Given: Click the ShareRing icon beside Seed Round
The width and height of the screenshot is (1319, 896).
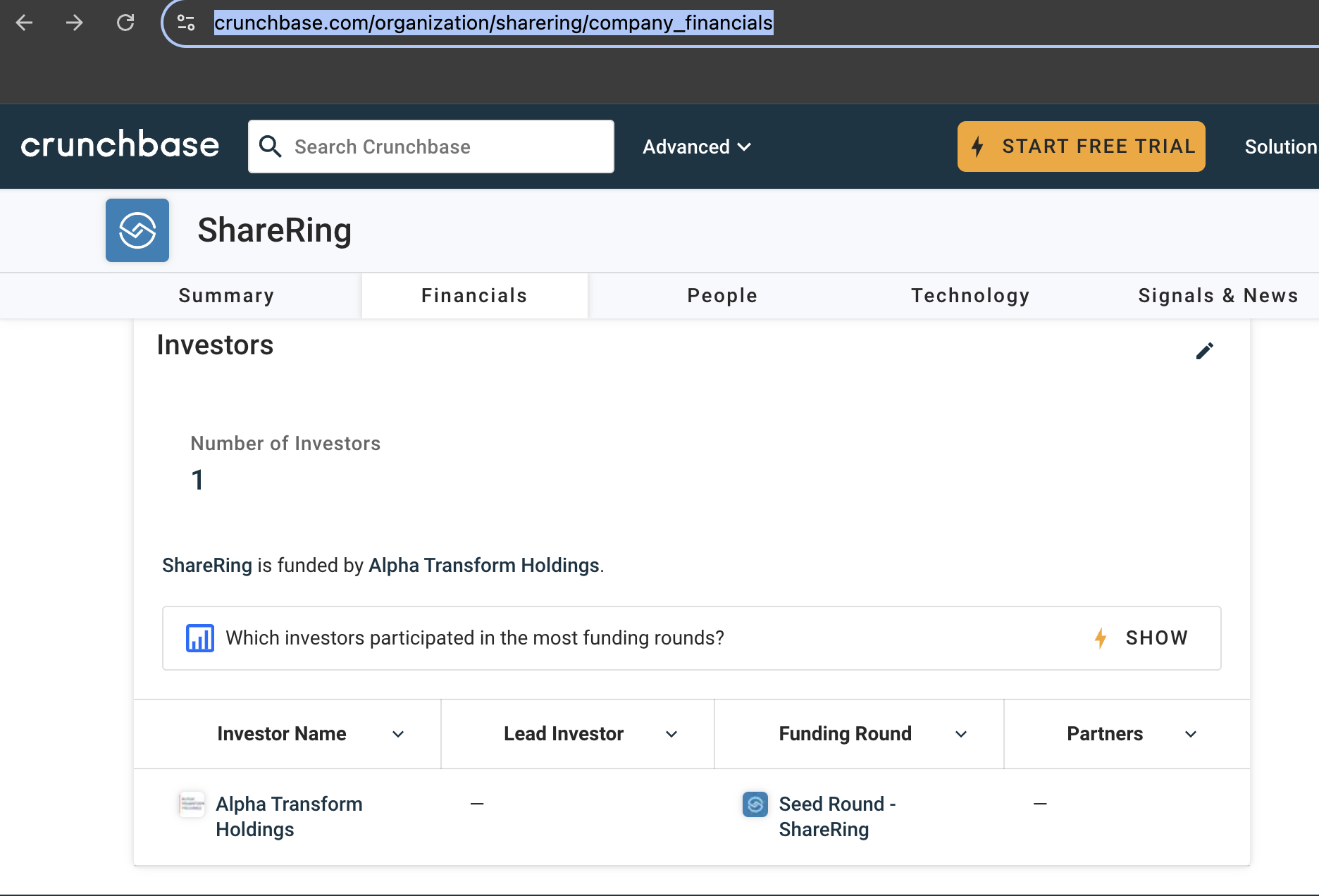Looking at the screenshot, I should (x=755, y=804).
